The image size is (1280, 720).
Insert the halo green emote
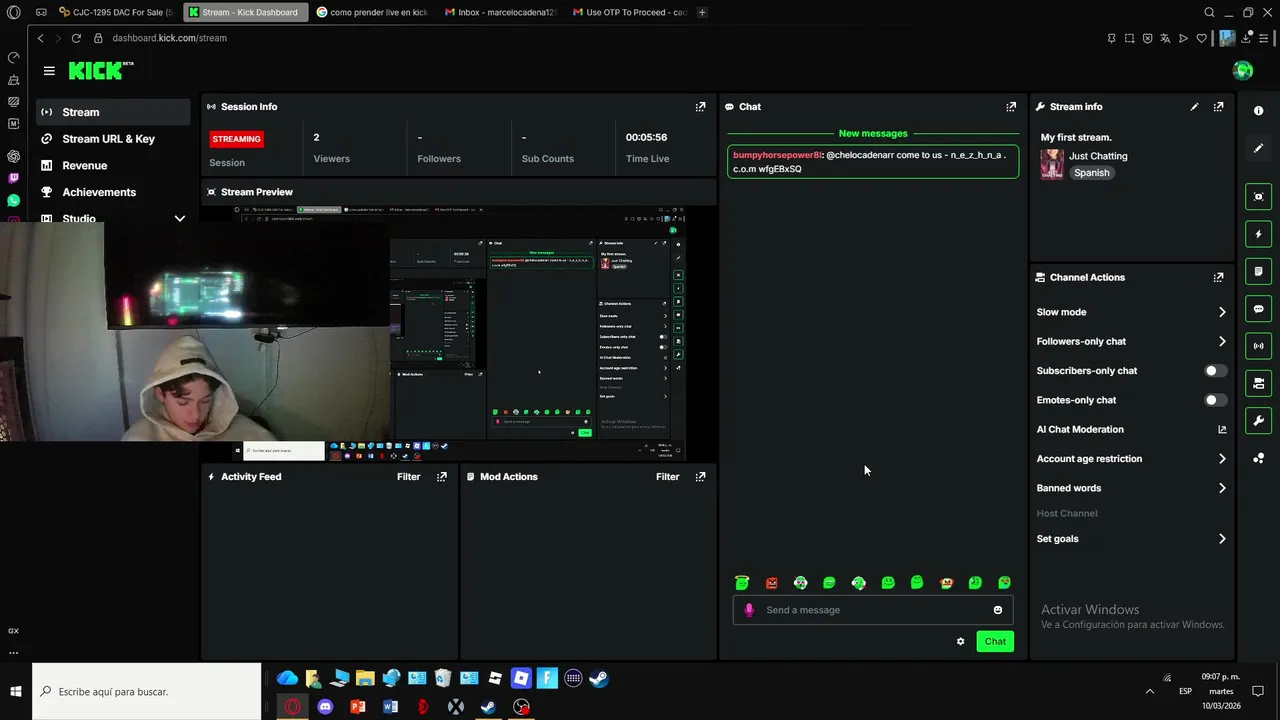click(x=742, y=583)
